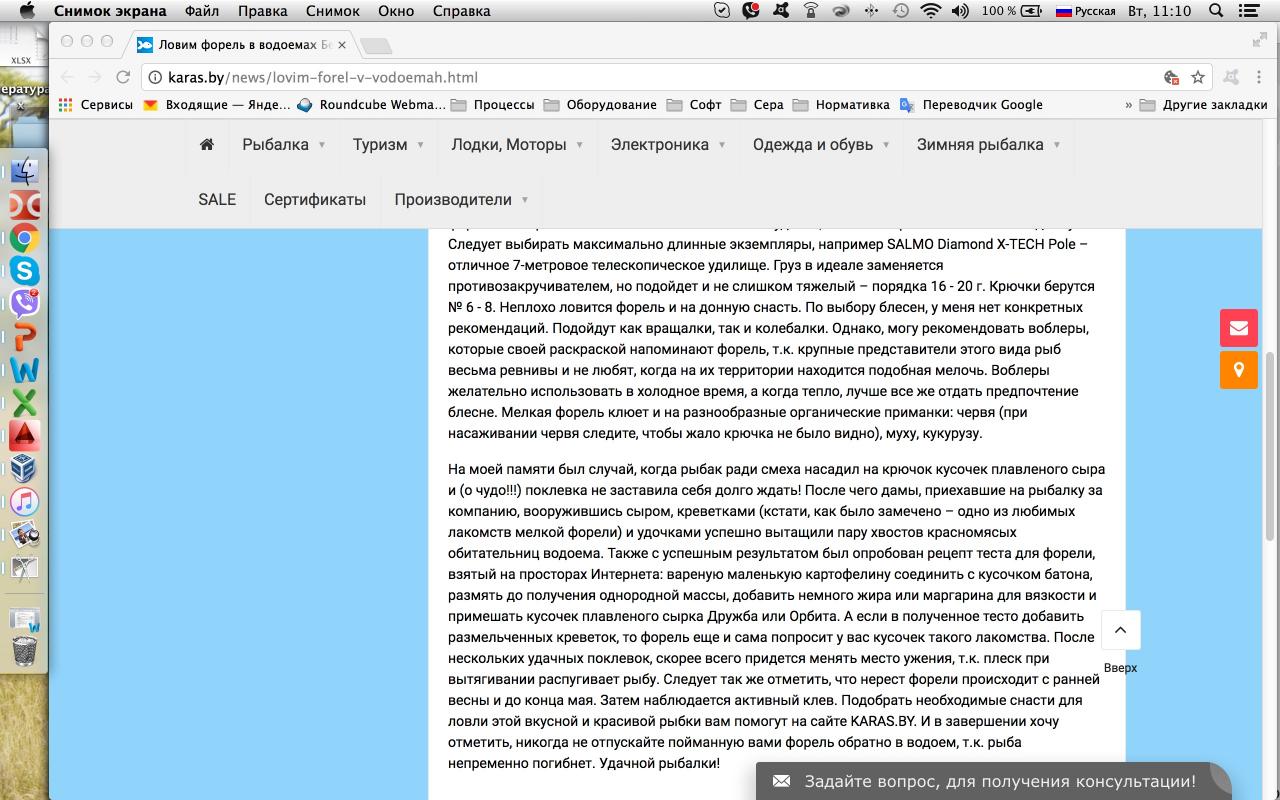Open Skype from the dock
Image resolution: width=1280 pixels, height=800 pixels.
24,271
